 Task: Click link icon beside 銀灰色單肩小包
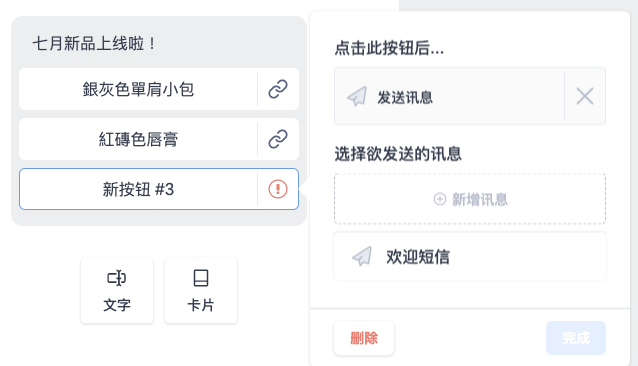coord(278,89)
